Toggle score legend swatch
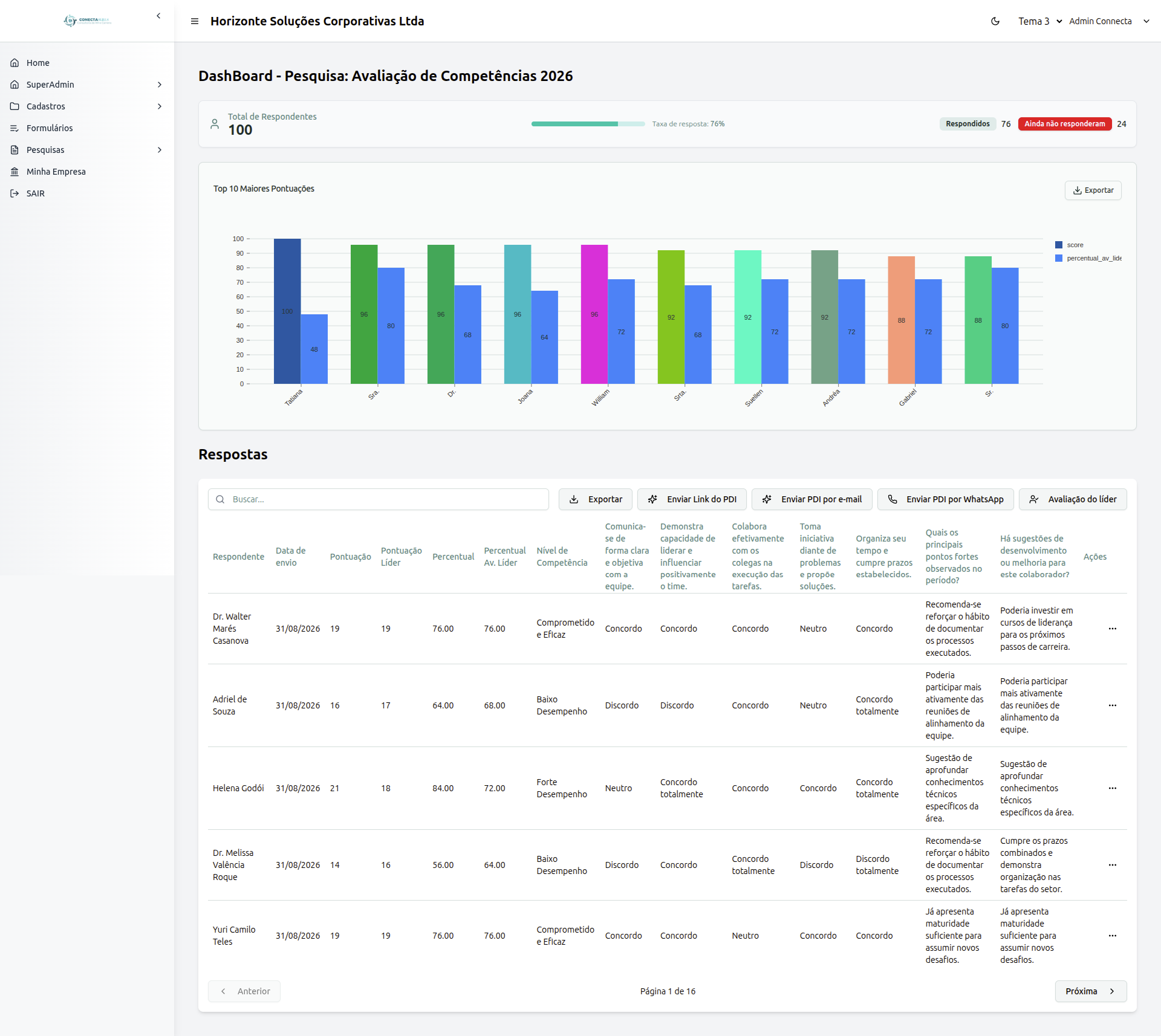 1059,245
